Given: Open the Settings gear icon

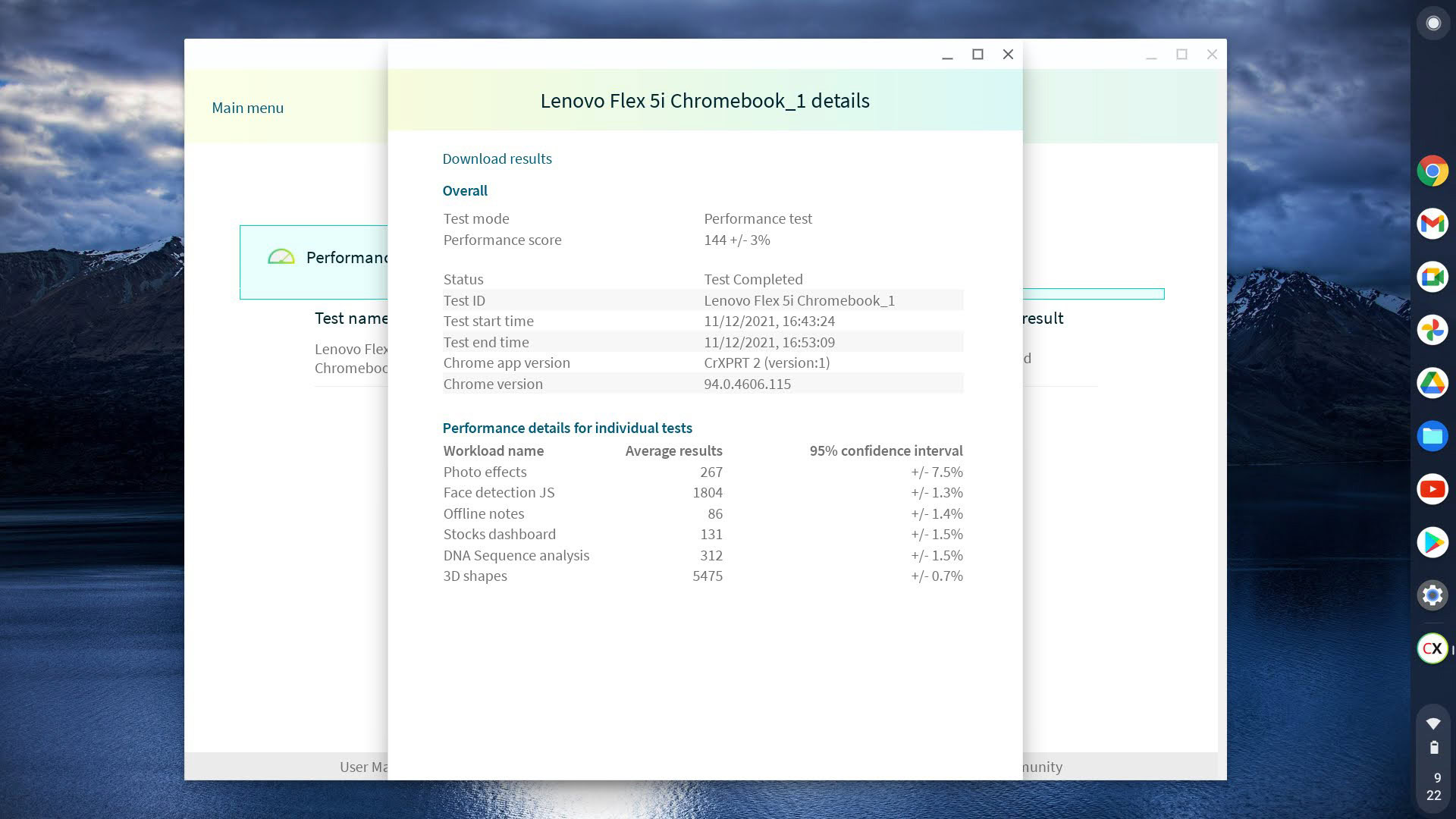Looking at the screenshot, I should pyautogui.click(x=1432, y=595).
